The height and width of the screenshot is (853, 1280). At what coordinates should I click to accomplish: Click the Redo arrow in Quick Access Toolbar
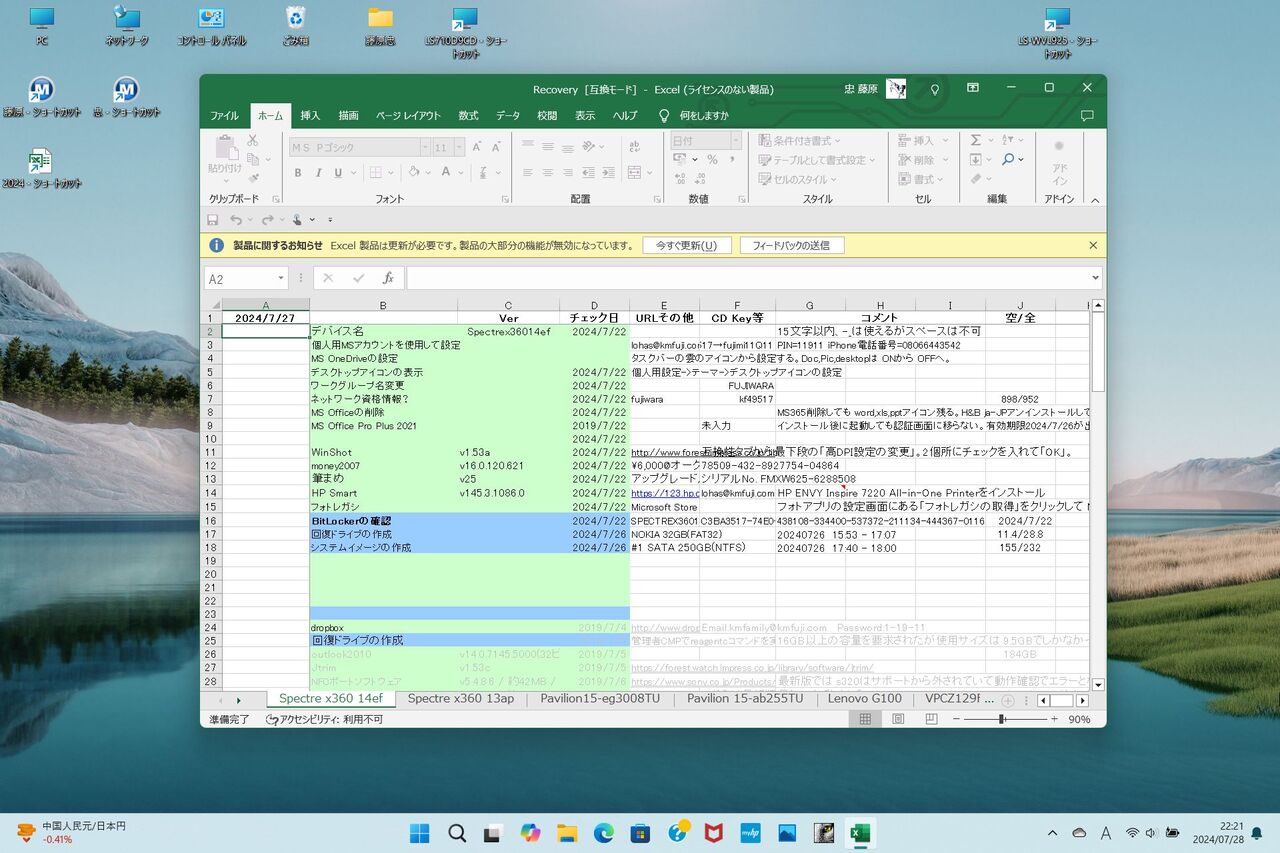click(x=267, y=220)
